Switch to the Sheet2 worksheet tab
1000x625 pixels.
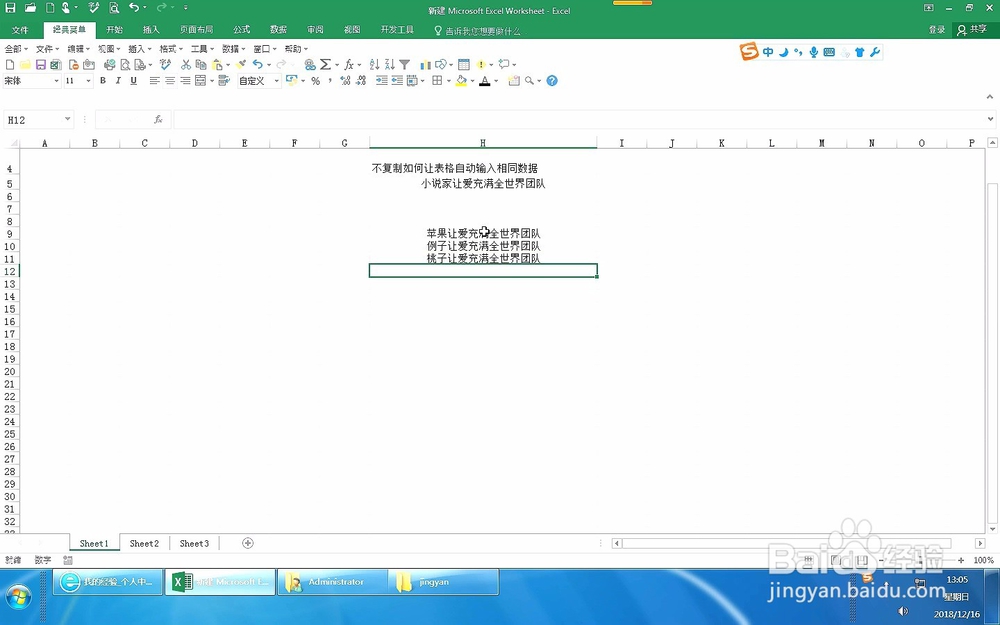[143, 543]
